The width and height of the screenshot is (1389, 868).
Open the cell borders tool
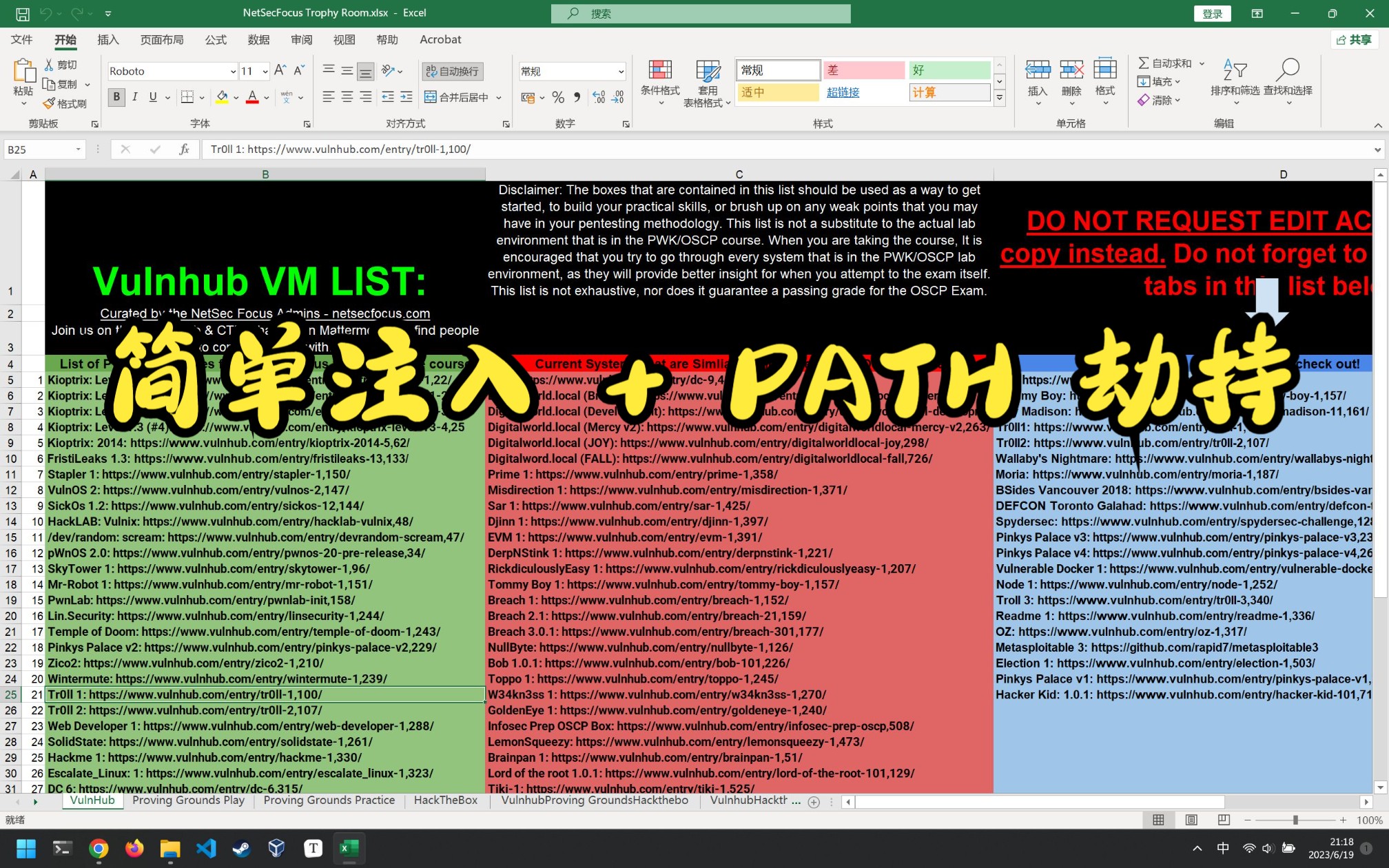click(x=187, y=97)
